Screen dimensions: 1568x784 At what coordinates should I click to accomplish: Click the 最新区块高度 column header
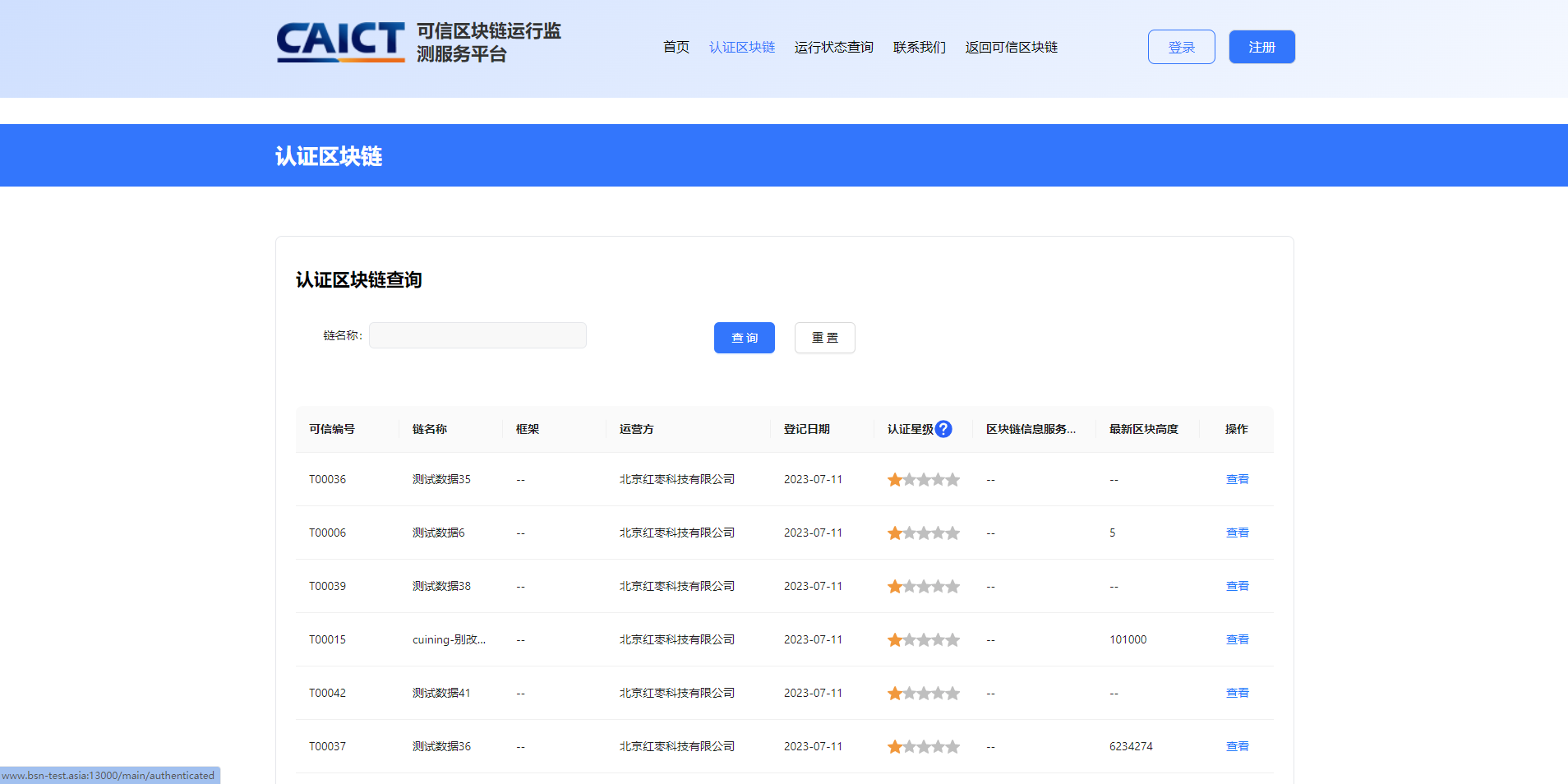[1144, 429]
